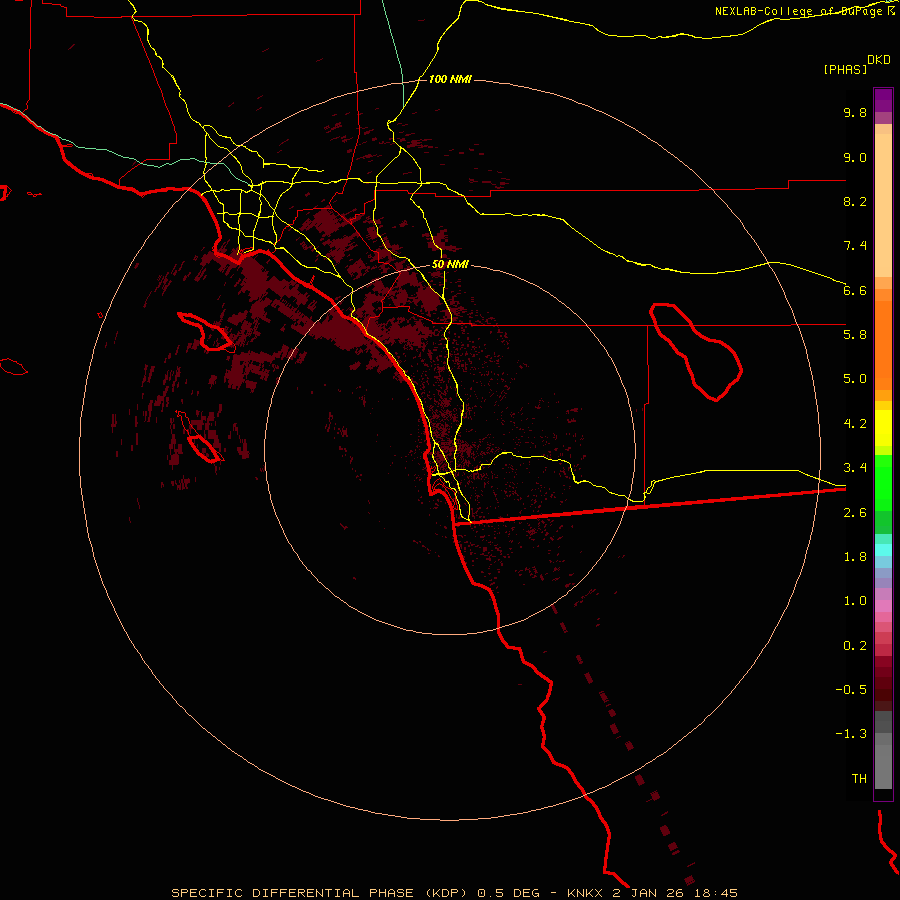
Task: Click the 7.4 legend value
Action: coord(855,246)
